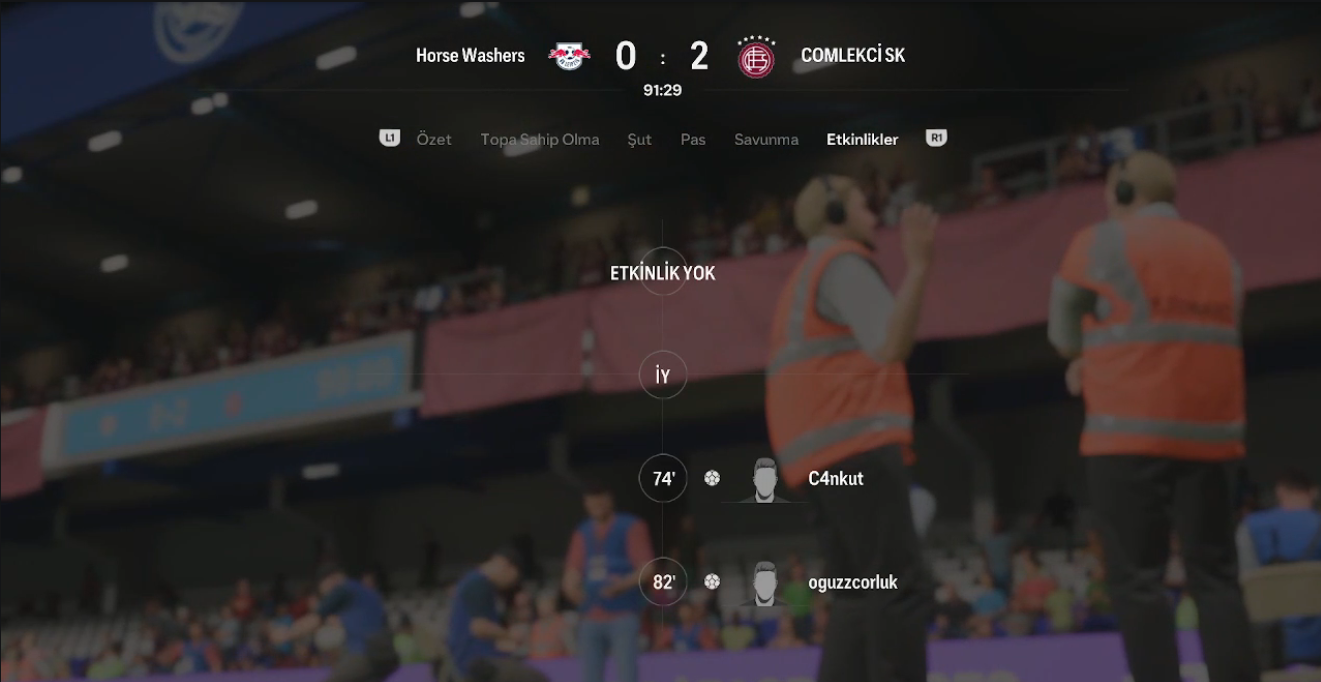Click oguzzcorluk's player avatar silhouette
Screen dimensions: 1321x682
pos(765,583)
